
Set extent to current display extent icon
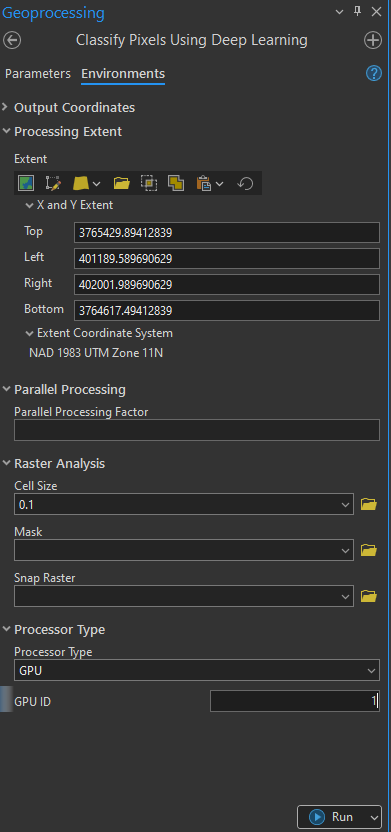coord(26,184)
